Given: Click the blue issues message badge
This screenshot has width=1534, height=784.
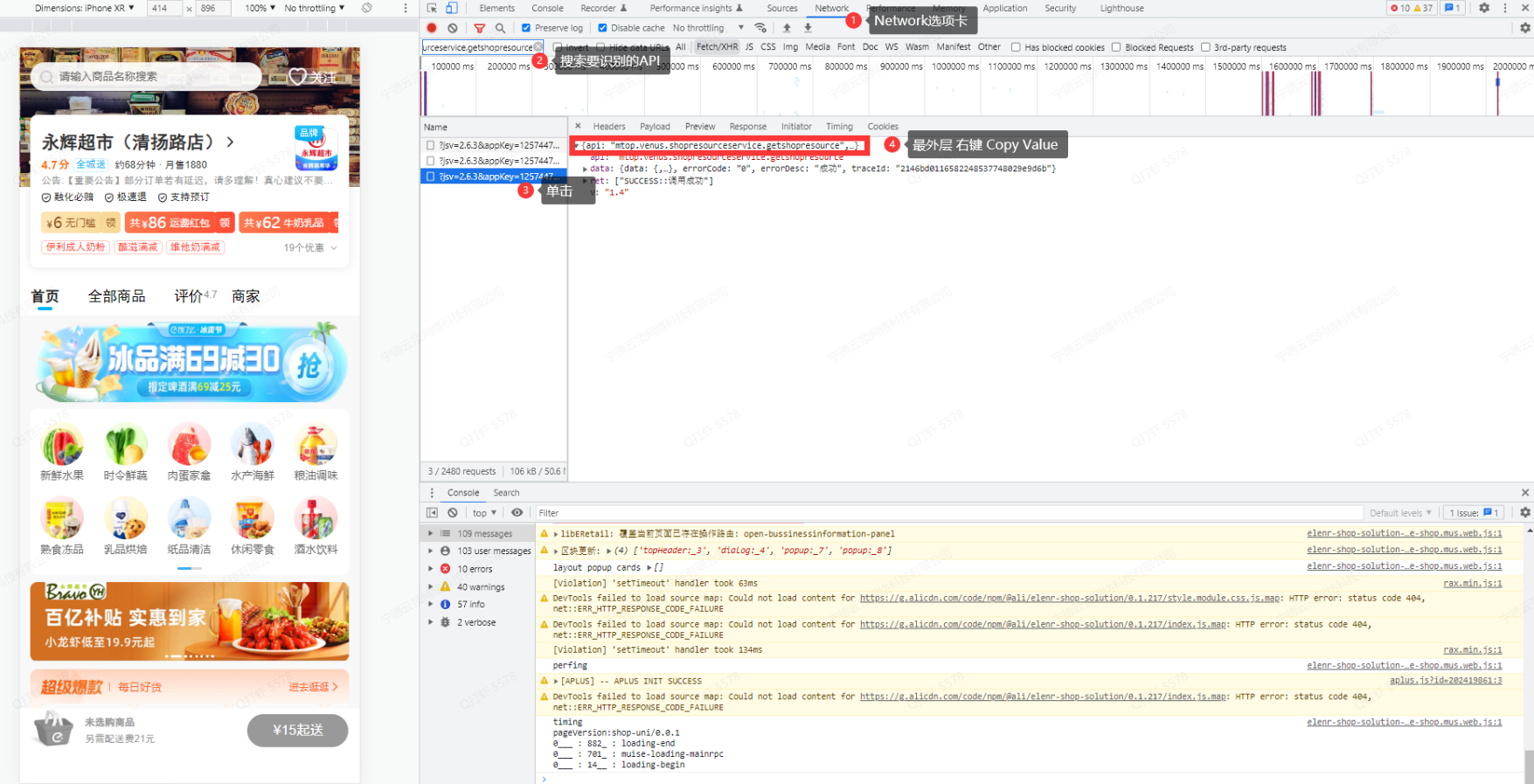Looking at the screenshot, I should coord(1452,8).
